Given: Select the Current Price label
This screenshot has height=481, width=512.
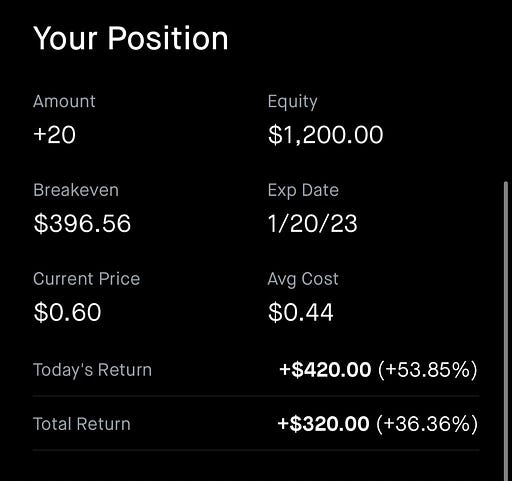Looking at the screenshot, I should 87,279.
